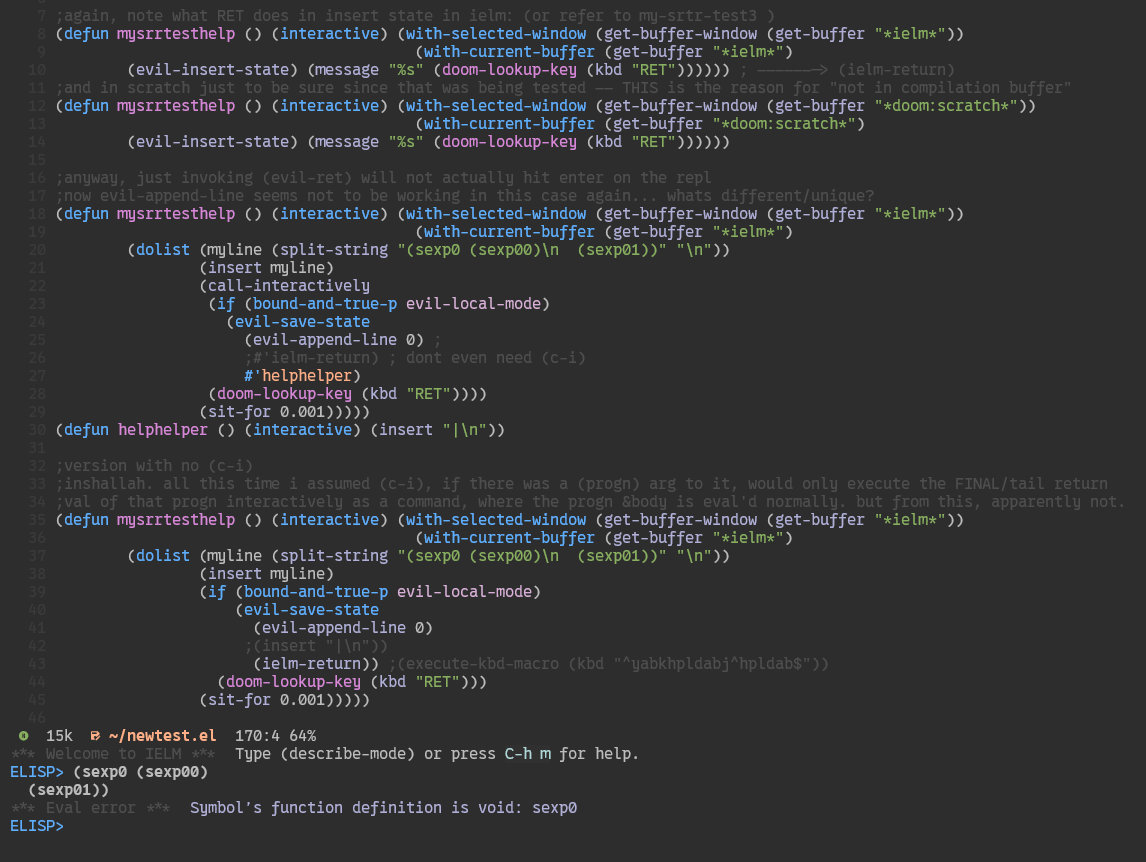Click helphelper in the defun on line 30
1146x862 pixels.
pyautogui.click(x=162, y=430)
